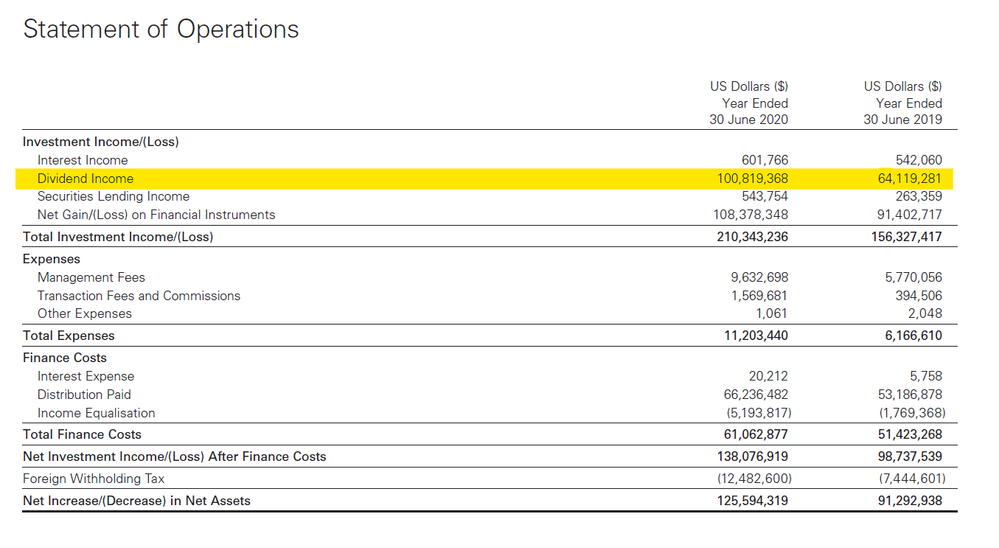Viewport: 999px width, 548px height.
Task: Click the Total Finance Costs label
Action: (x=82, y=434)
